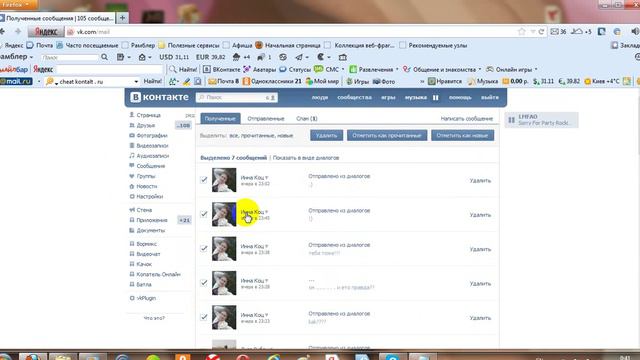
Task: Open Статусы toolbar shortcut
Action: [295, 69]
